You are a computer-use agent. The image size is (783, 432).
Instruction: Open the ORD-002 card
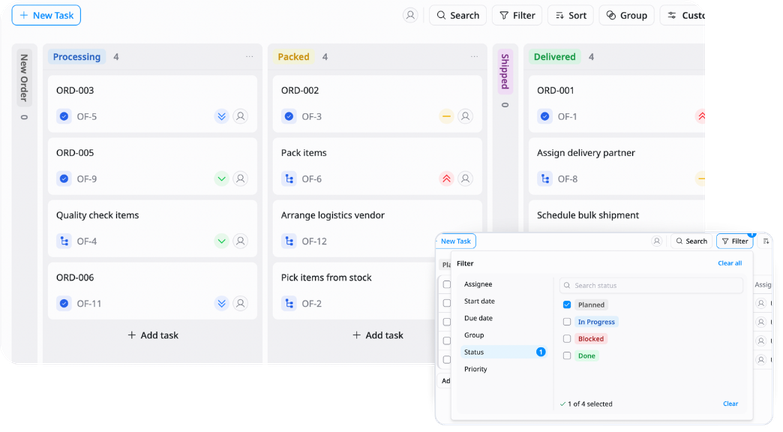[x=377, y=103]
